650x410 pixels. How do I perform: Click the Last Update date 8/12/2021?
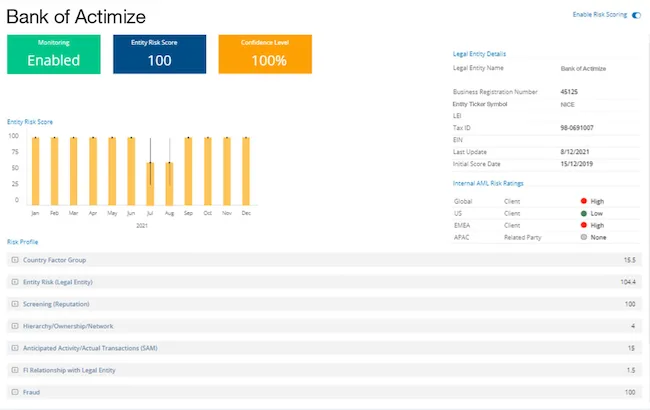tap(575, 152)
